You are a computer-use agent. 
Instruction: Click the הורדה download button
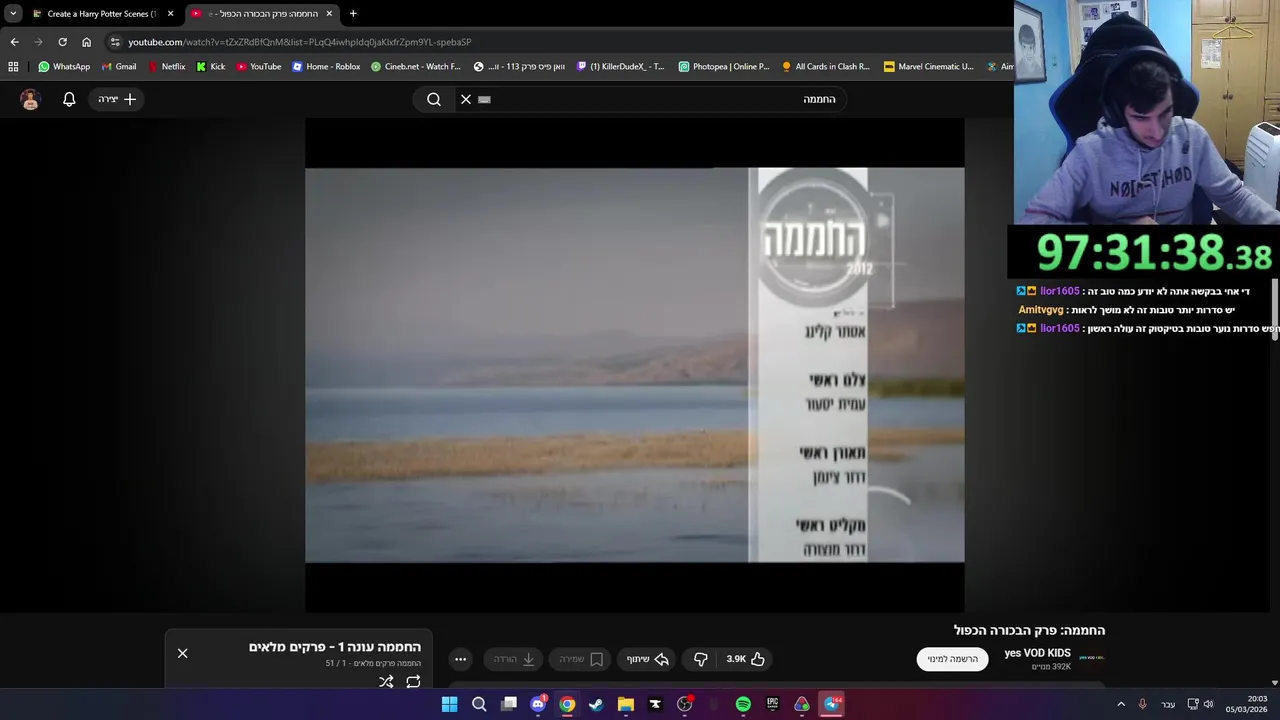(514, 659)
